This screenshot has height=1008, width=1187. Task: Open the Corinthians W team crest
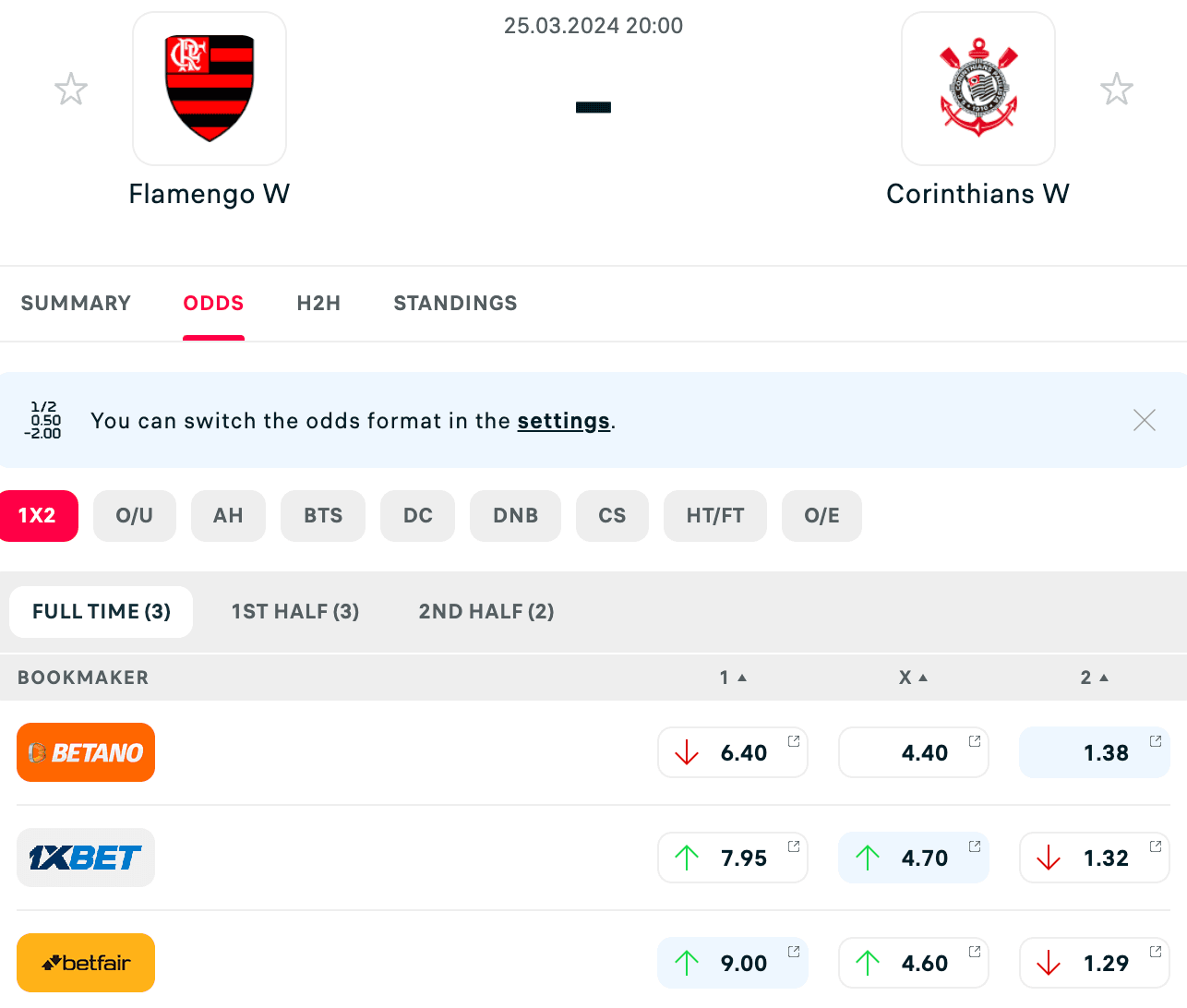(x=978, y=89)
